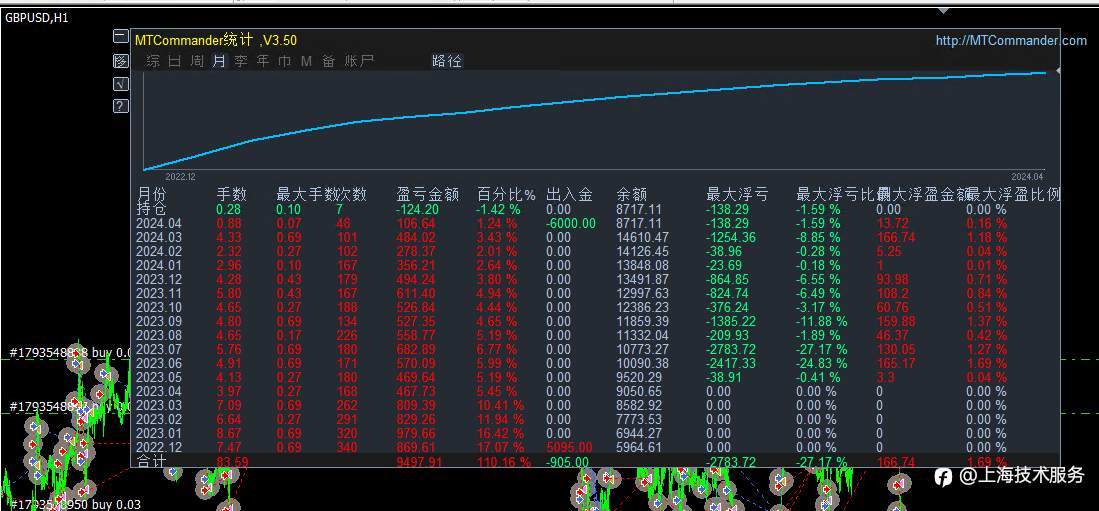Click the 14610.47 balance value

click(x=643, y=237)
